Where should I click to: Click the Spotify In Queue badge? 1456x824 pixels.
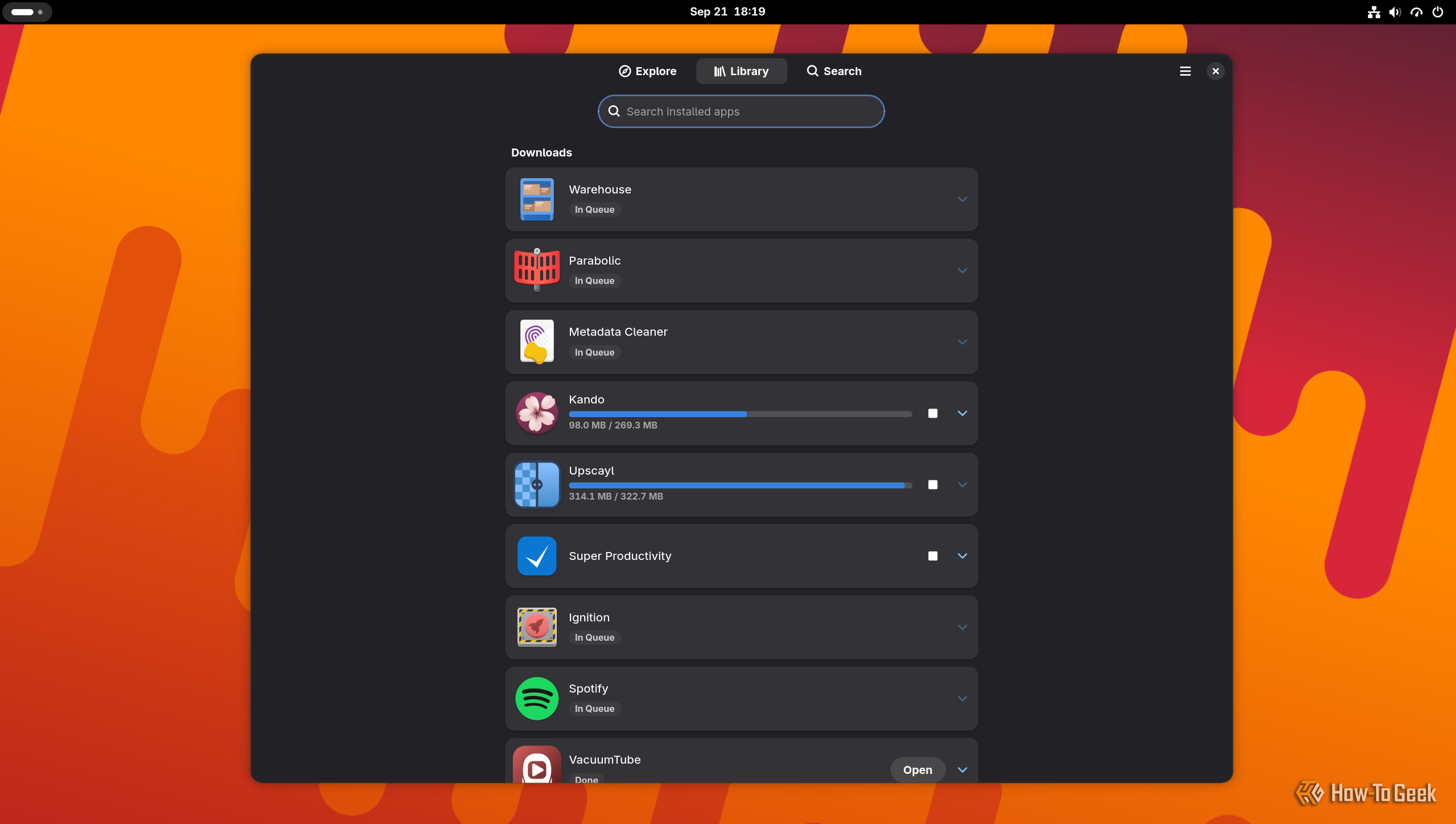[x=594, y=708]
